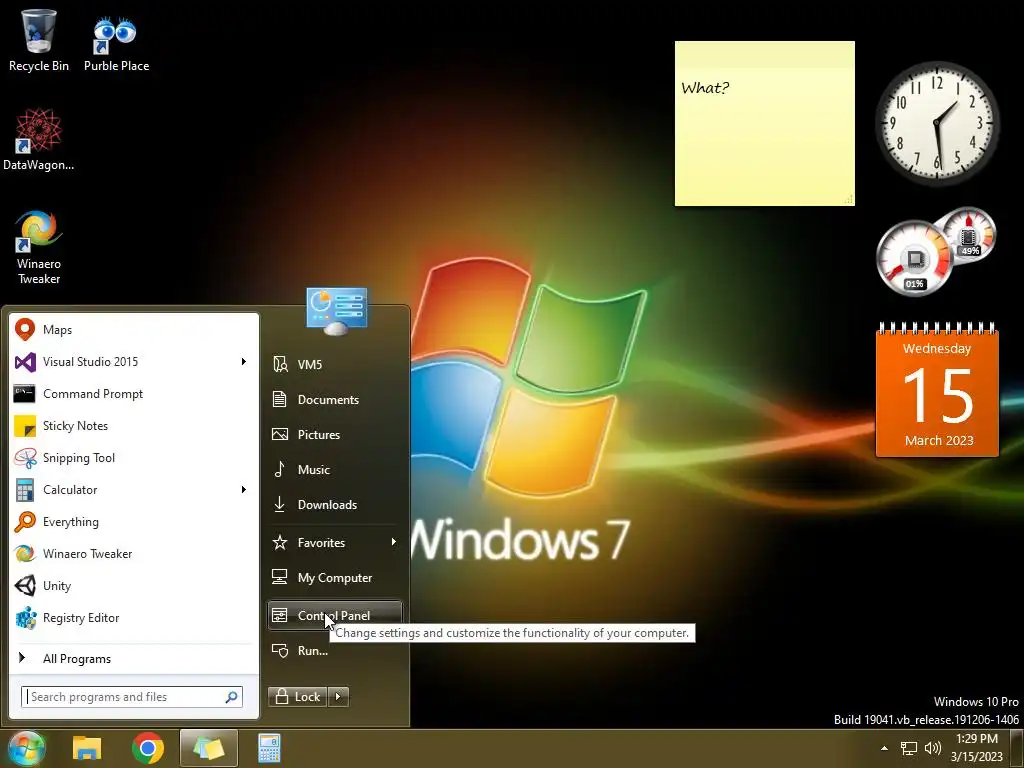1024x768 pixels.
Task: Expand the Visual Studio 2015 jump list arrow
Action: [244, 362]
